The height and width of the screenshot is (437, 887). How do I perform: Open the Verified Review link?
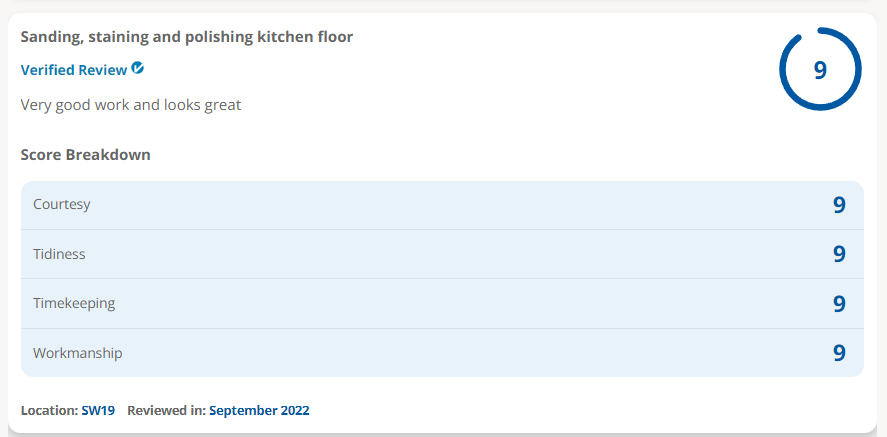pyautogui.click(x=74, y=70)
